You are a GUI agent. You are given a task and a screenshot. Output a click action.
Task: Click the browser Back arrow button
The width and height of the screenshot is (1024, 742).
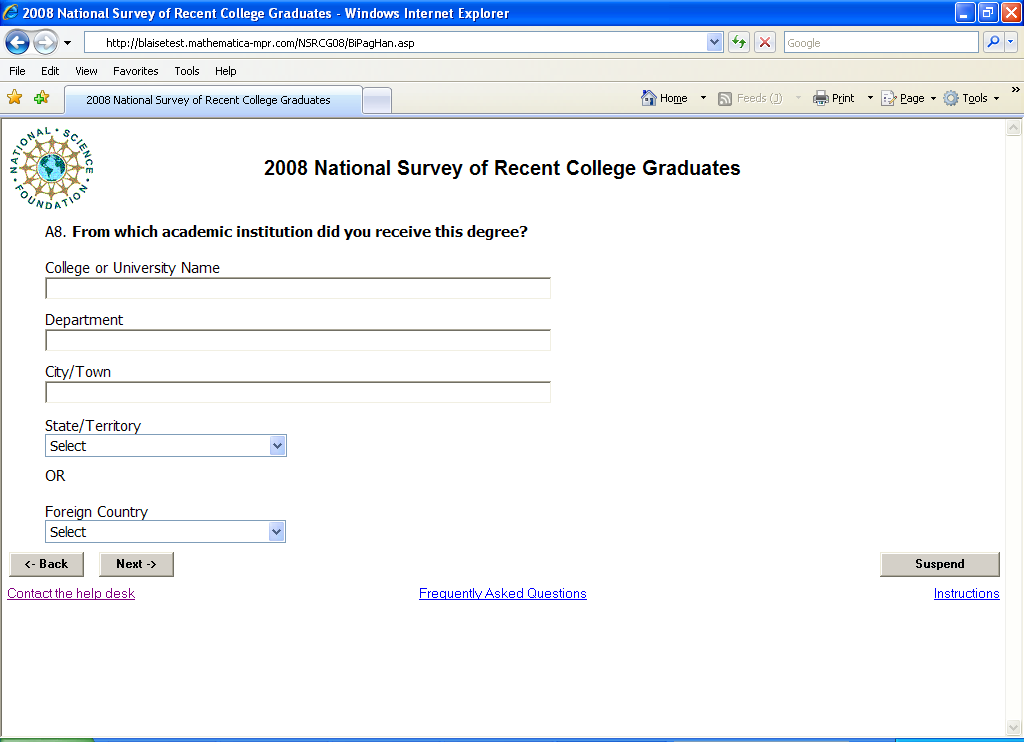tap(18, 43)
